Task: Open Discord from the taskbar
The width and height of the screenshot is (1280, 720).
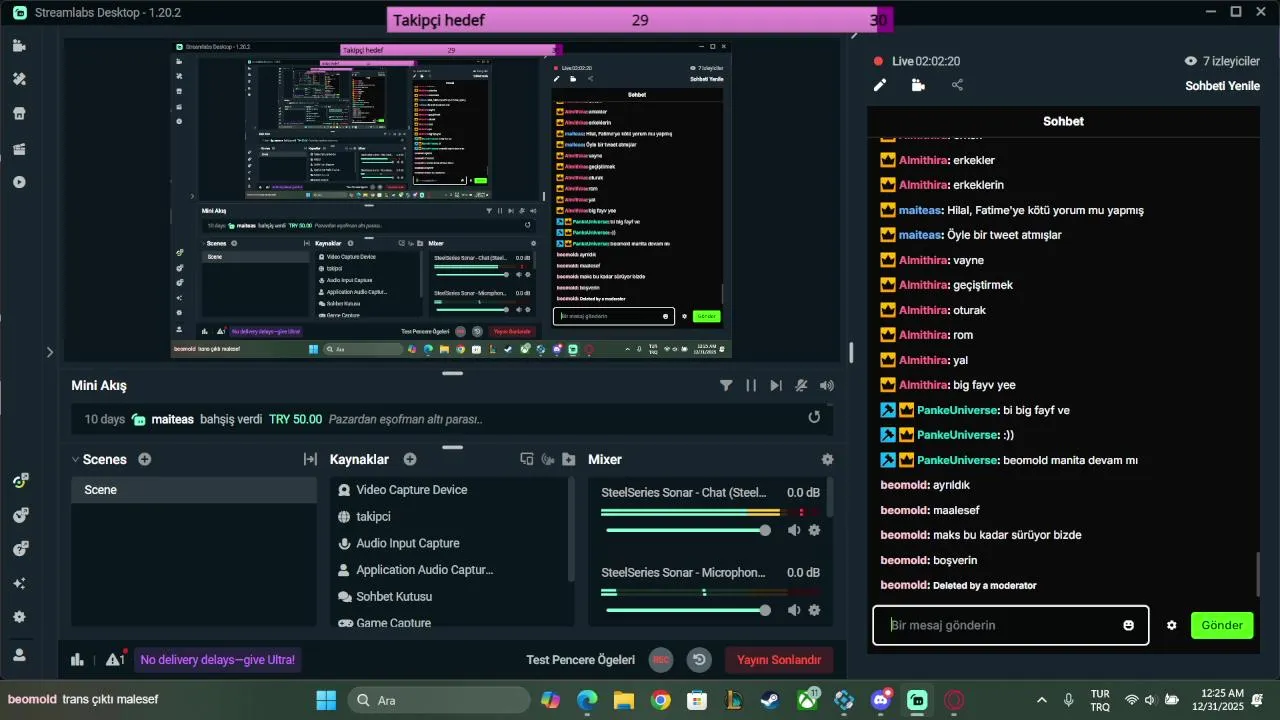Action: coord(881,700)
